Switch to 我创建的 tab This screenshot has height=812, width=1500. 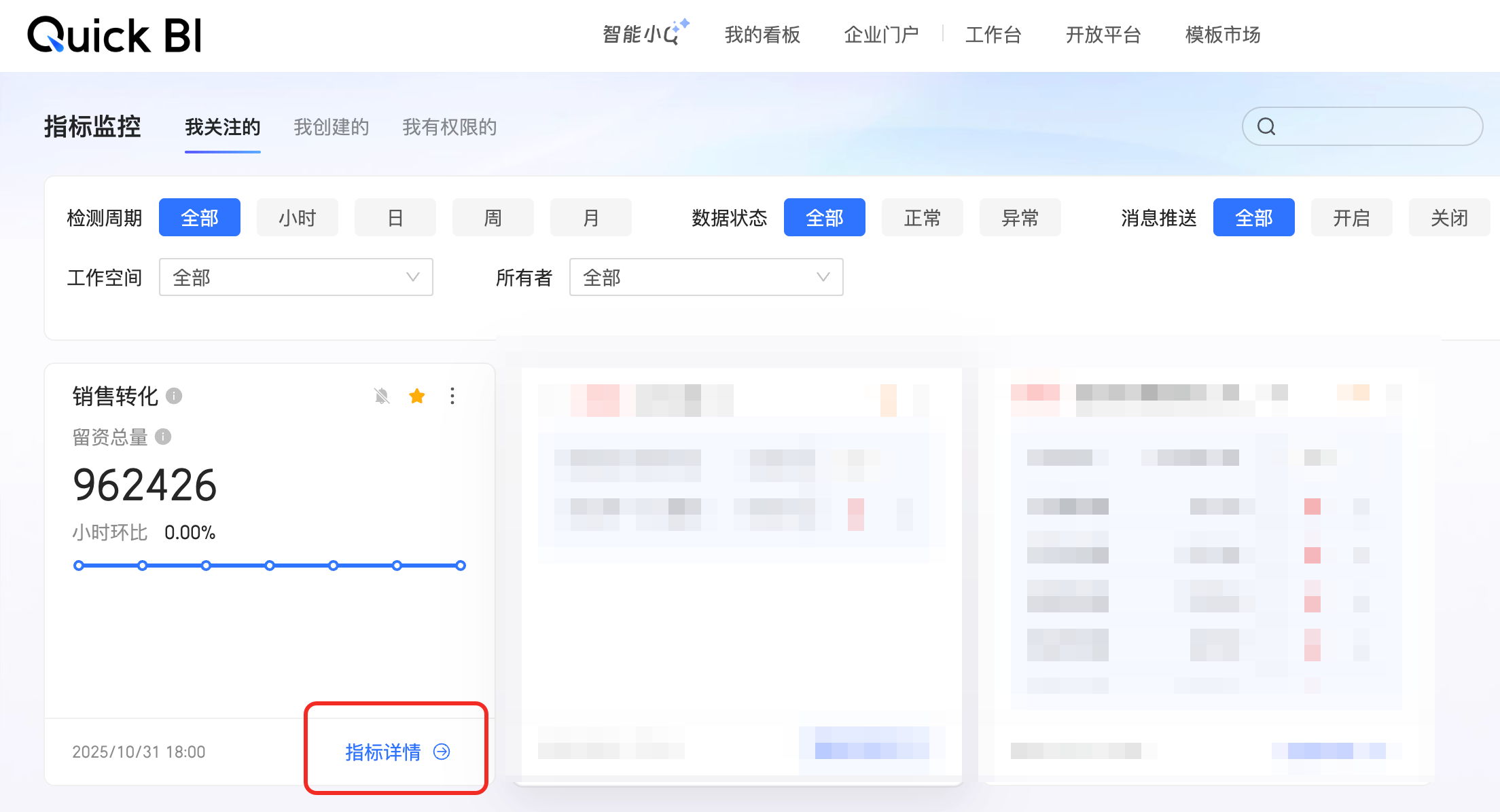click(331, 127)
